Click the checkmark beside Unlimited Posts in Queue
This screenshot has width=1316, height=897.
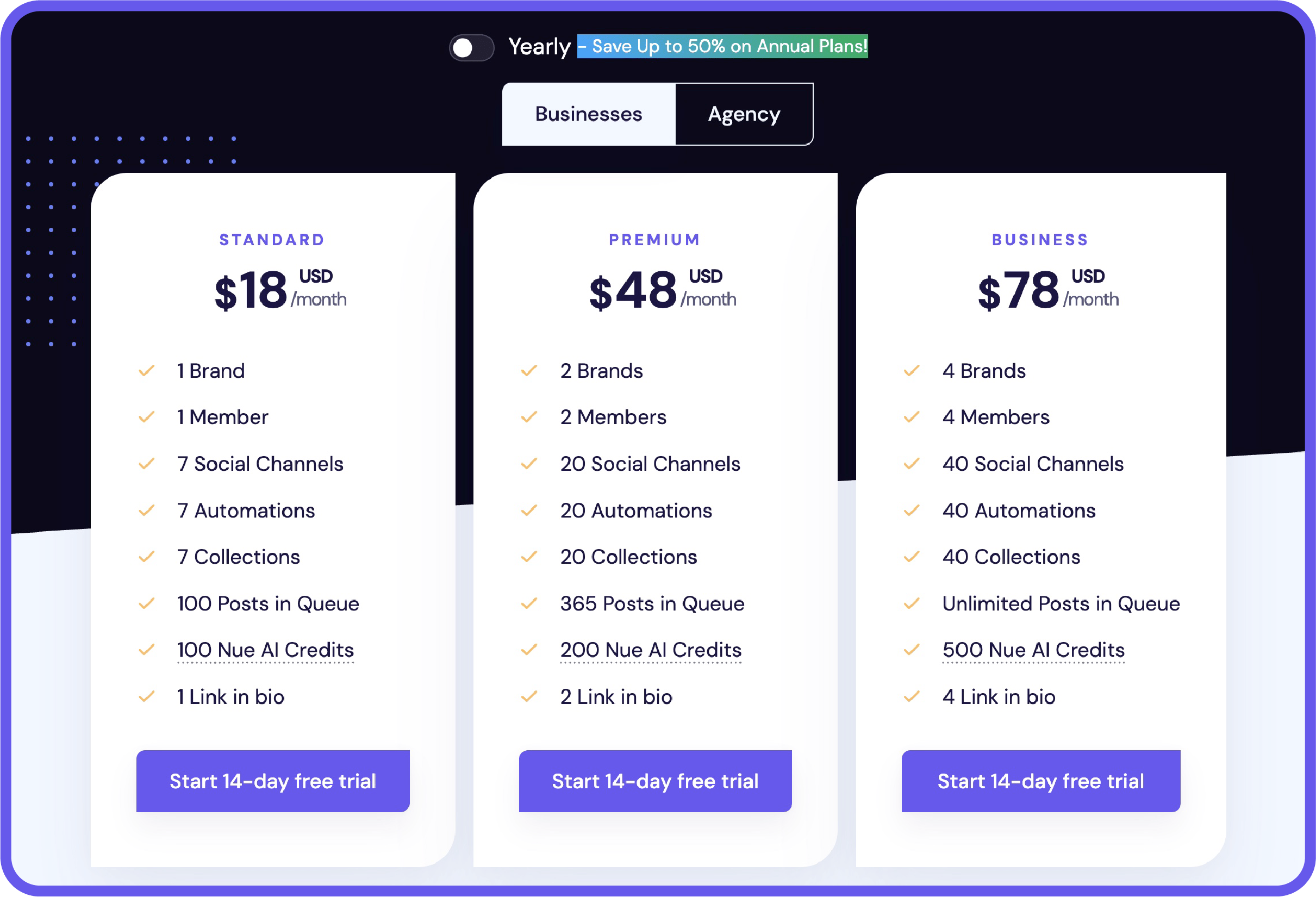point(911,603)
